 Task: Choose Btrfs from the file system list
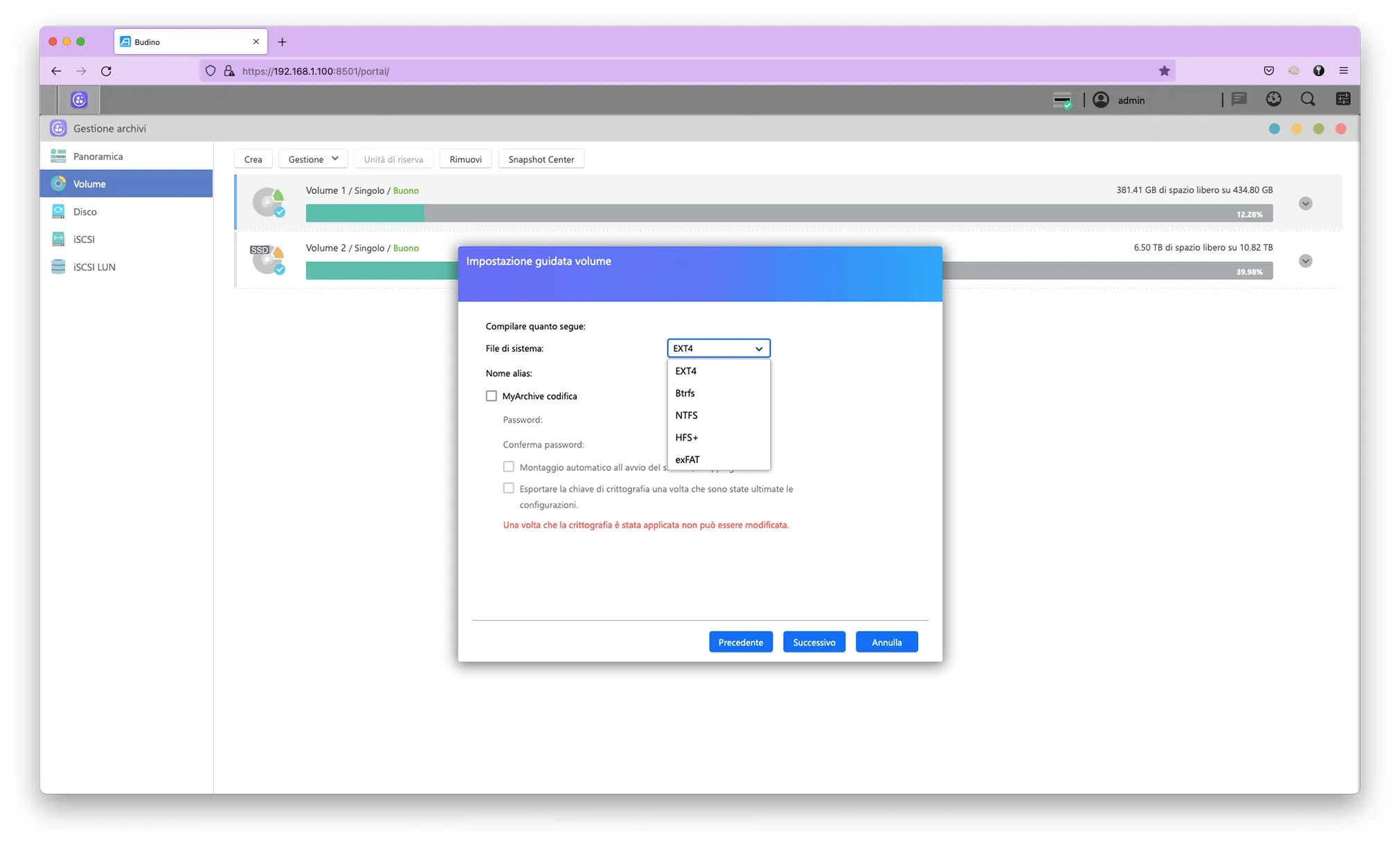685,393
